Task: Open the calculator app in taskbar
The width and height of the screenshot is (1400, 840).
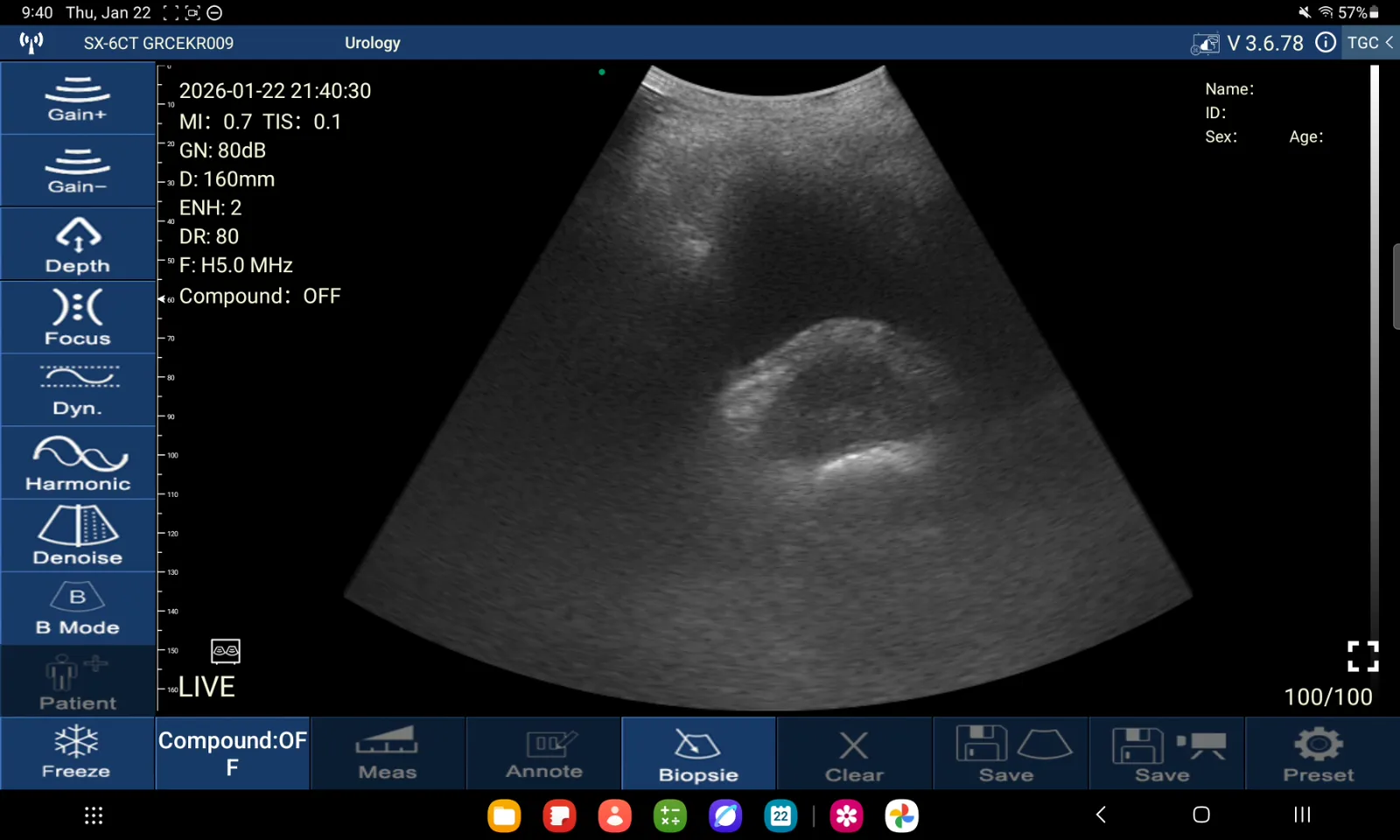Action: (x=670, y=815)
